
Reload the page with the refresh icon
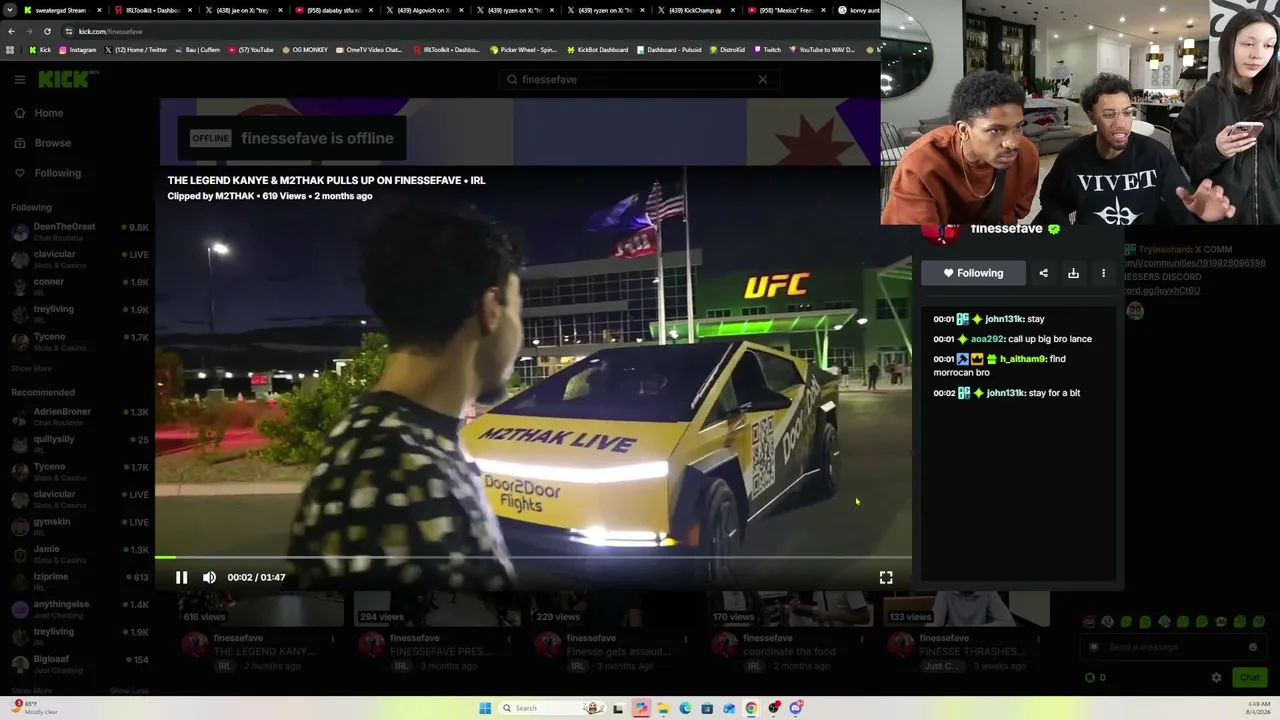tap(47, 31)
